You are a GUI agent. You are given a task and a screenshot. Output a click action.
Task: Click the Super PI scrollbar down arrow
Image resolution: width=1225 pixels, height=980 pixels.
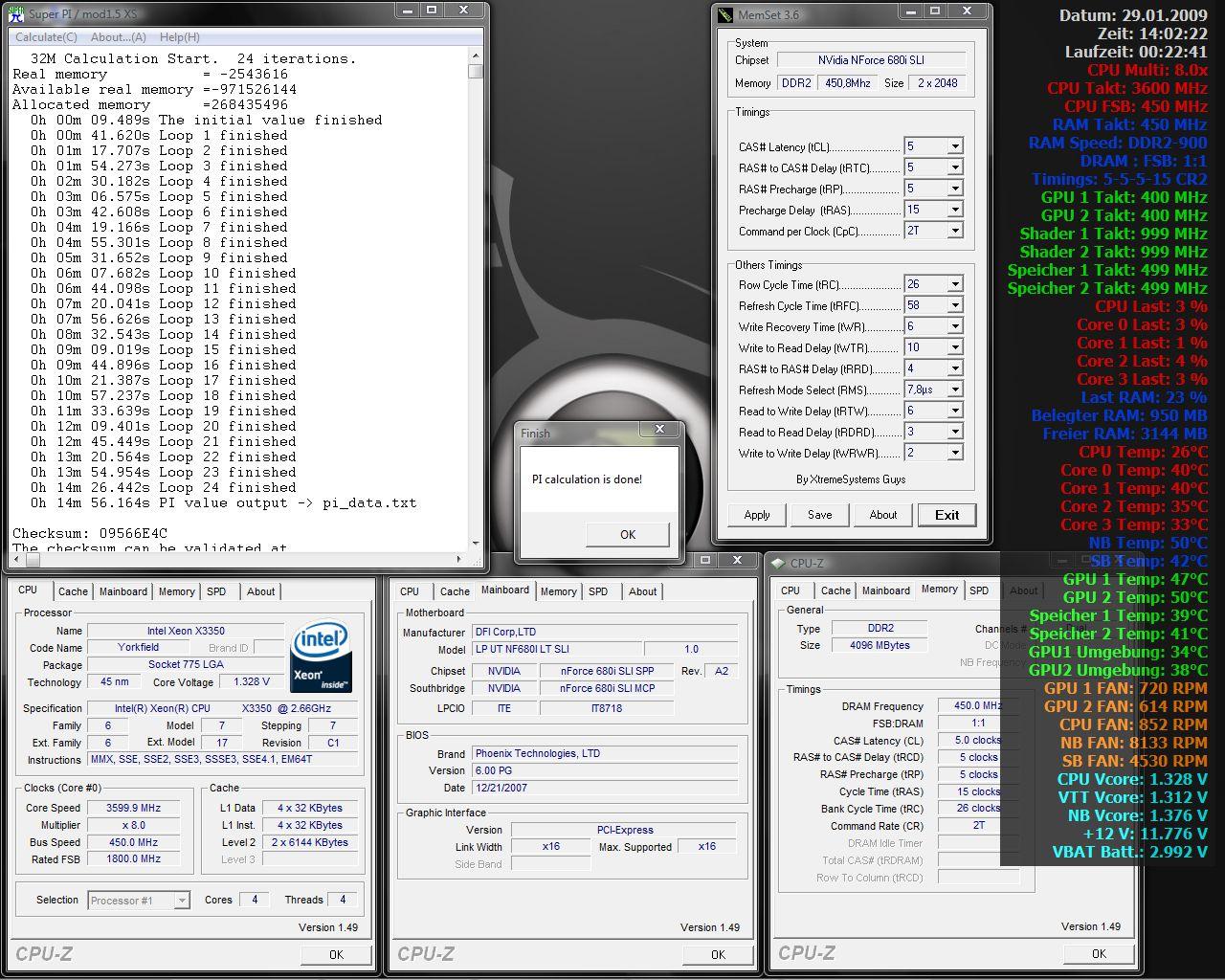tap(476, 544)
